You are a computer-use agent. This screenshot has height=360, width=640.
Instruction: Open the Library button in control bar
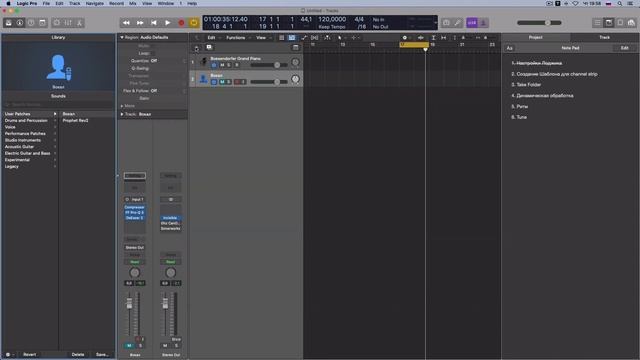(9, 23)
